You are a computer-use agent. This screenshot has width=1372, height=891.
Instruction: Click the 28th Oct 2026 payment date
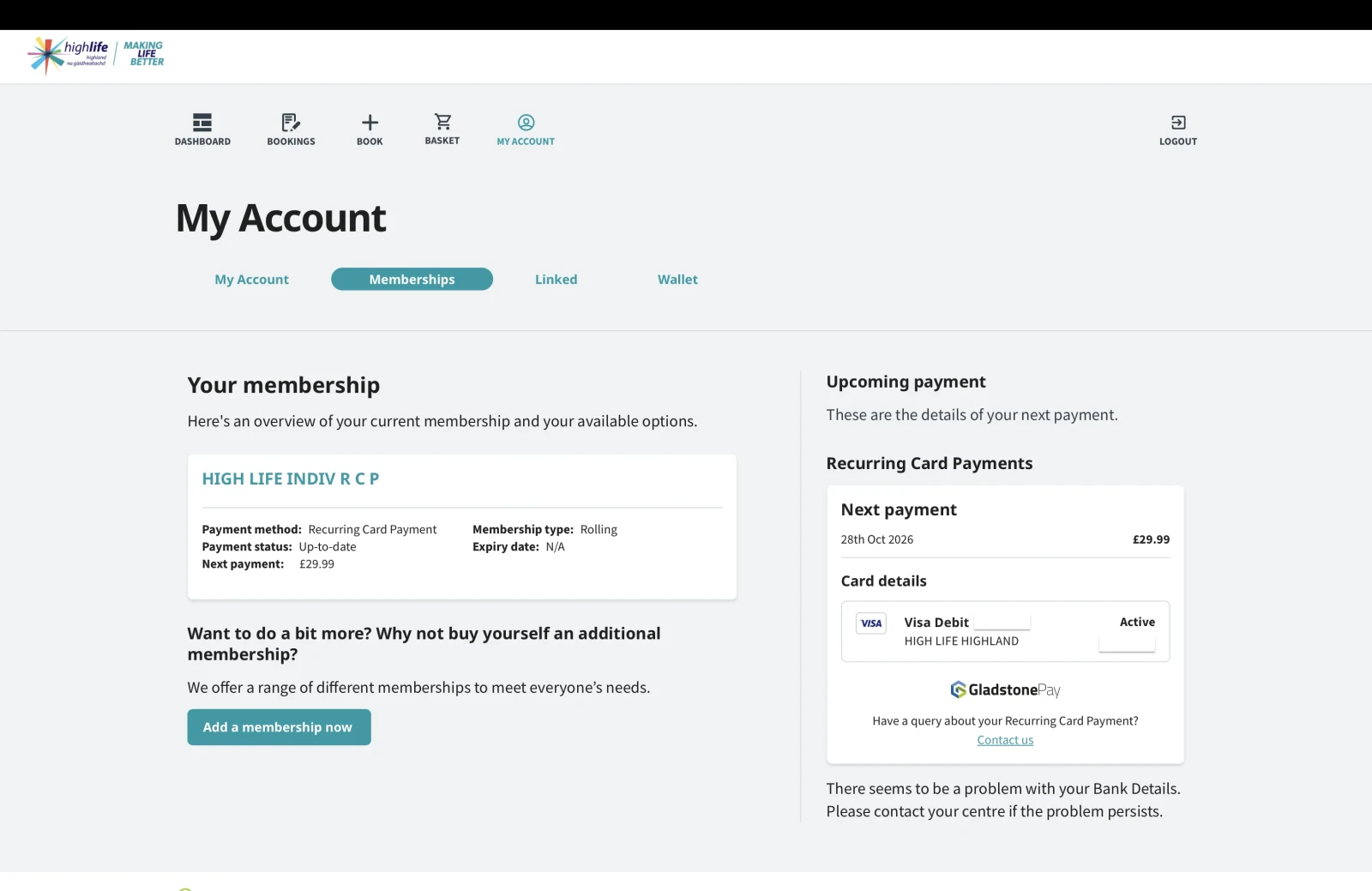[x=876, y=539]
